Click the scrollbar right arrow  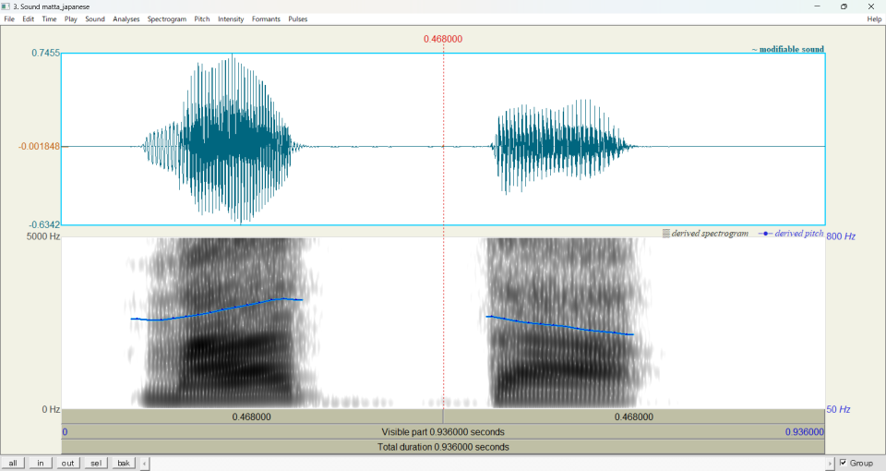(830, 464)
